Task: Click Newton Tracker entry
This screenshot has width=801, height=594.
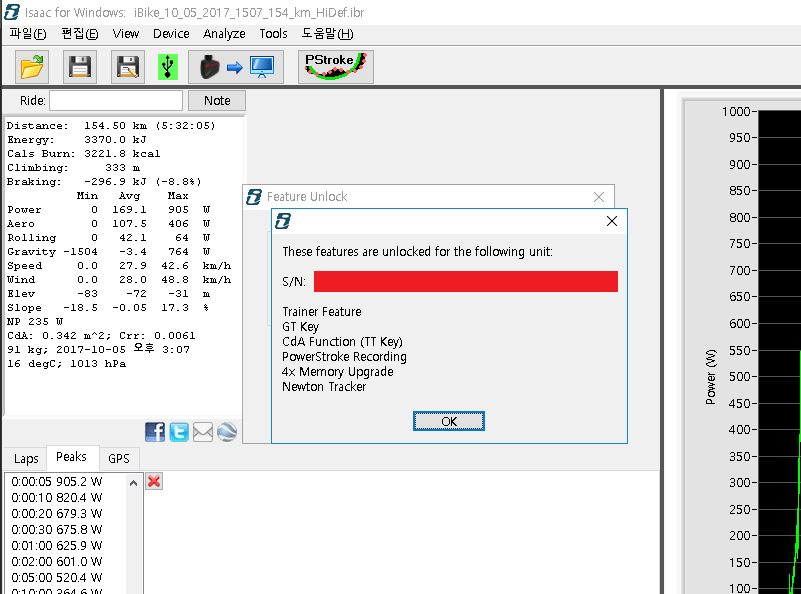Action: (x=324, y=387)
